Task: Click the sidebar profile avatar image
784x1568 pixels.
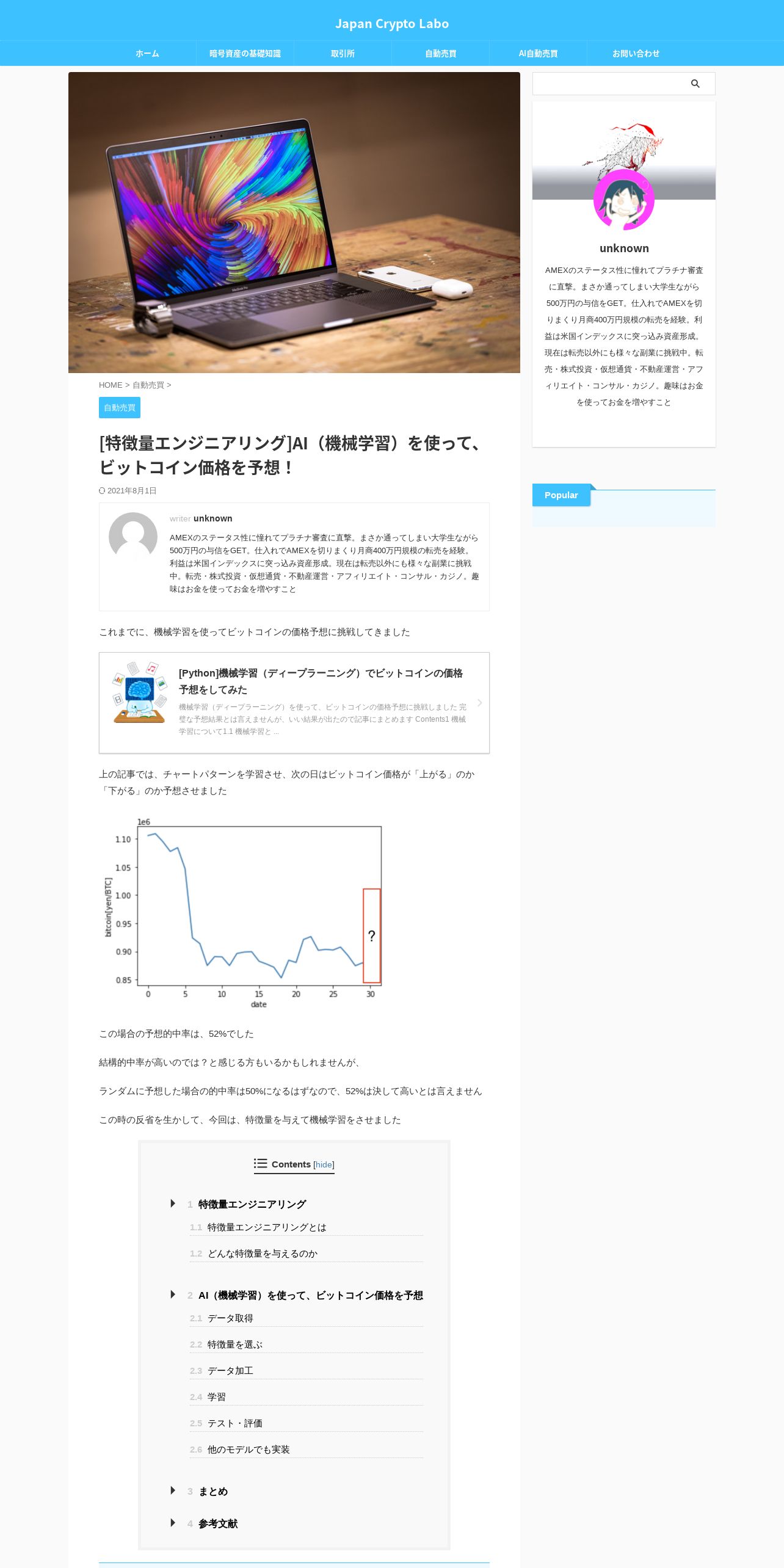Action: 623,200
